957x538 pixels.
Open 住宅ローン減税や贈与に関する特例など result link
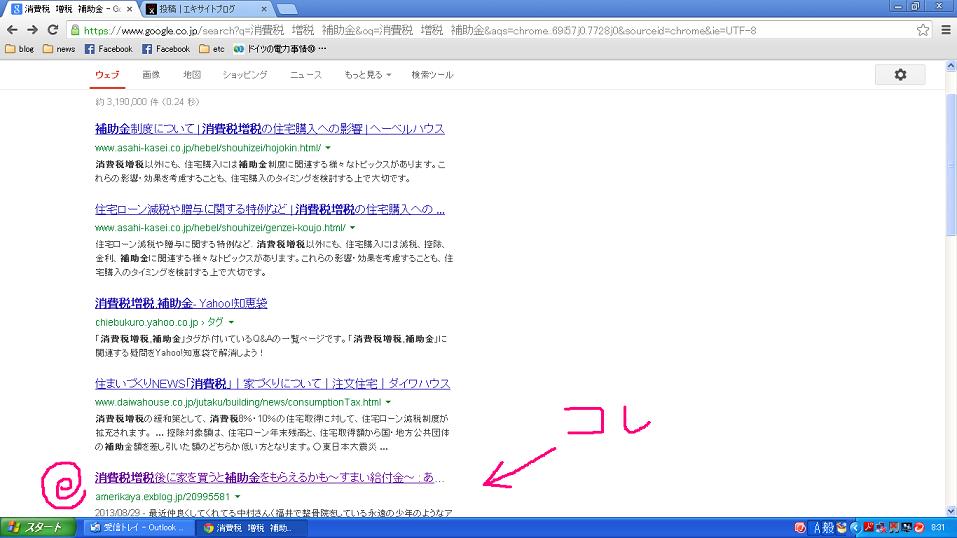pyautogui.click(x=270, y=209)
